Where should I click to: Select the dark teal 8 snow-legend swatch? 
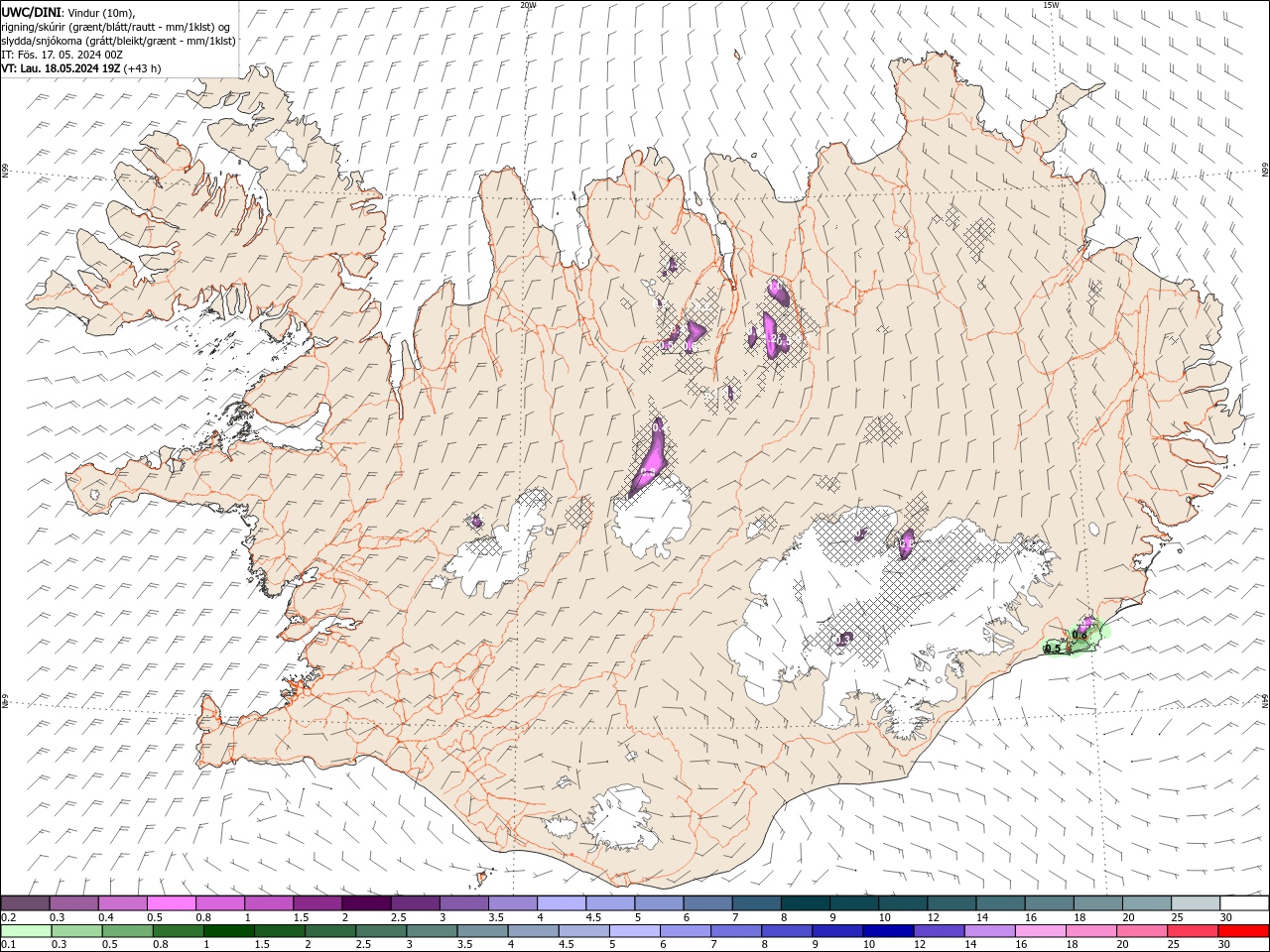[806, 903]
